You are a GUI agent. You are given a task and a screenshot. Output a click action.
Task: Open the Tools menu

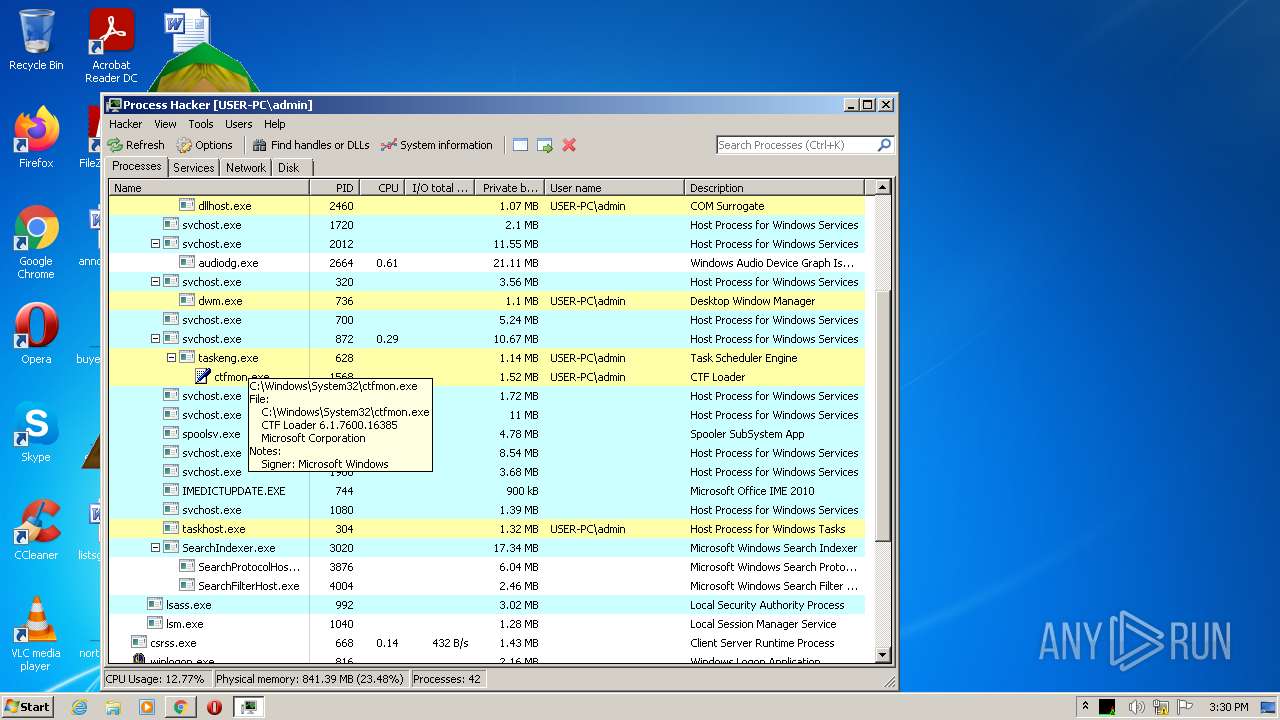[201, 124]
